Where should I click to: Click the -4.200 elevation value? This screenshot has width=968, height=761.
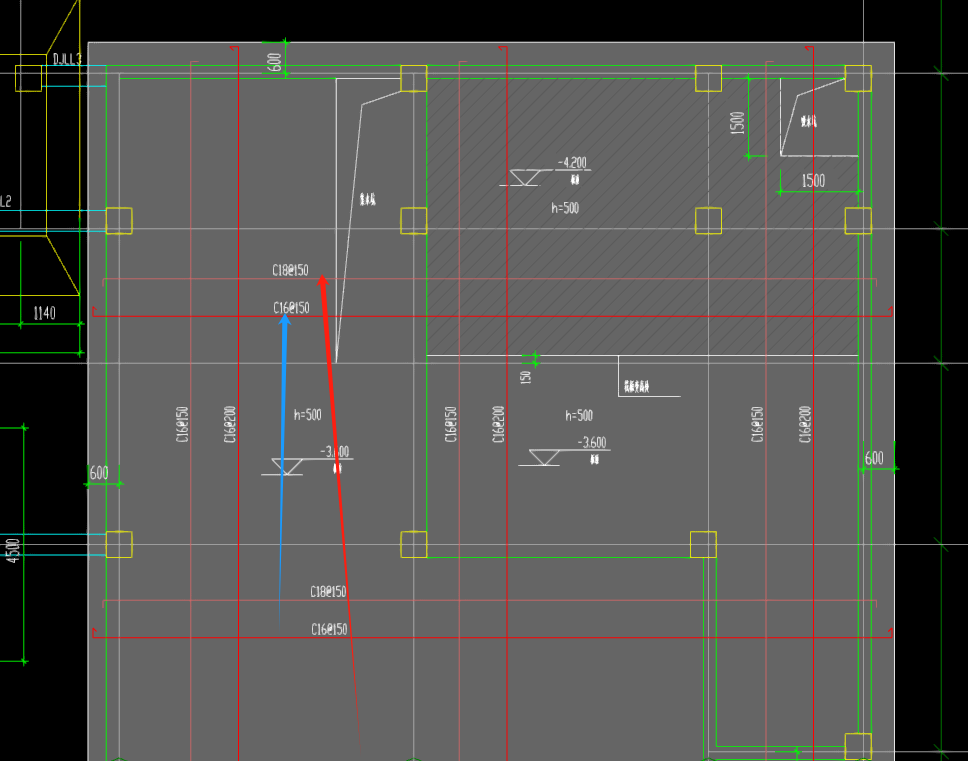[x=572, y=163]
